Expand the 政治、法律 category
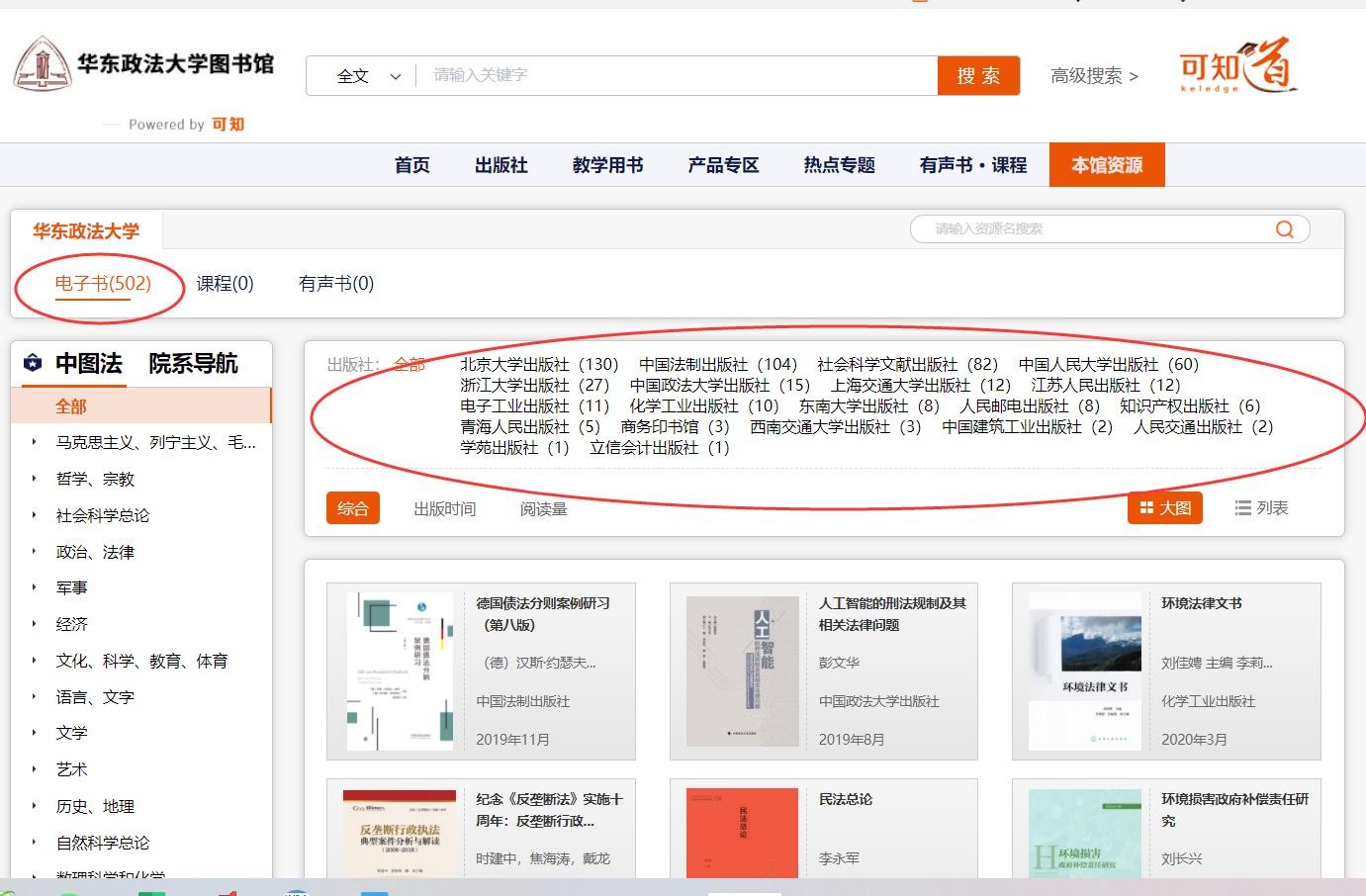 34,552
